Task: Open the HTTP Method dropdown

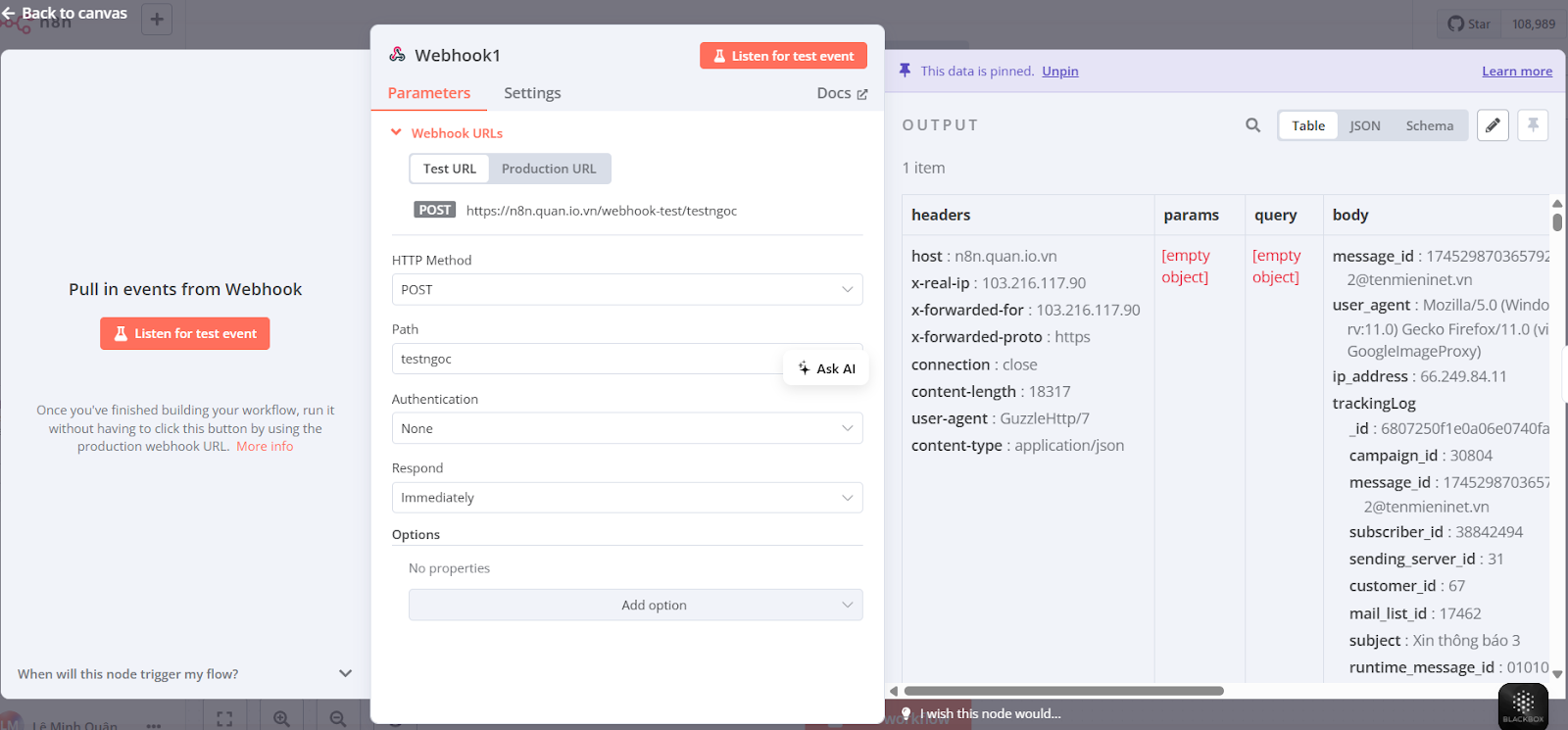Action: click(x=627, y=289)
